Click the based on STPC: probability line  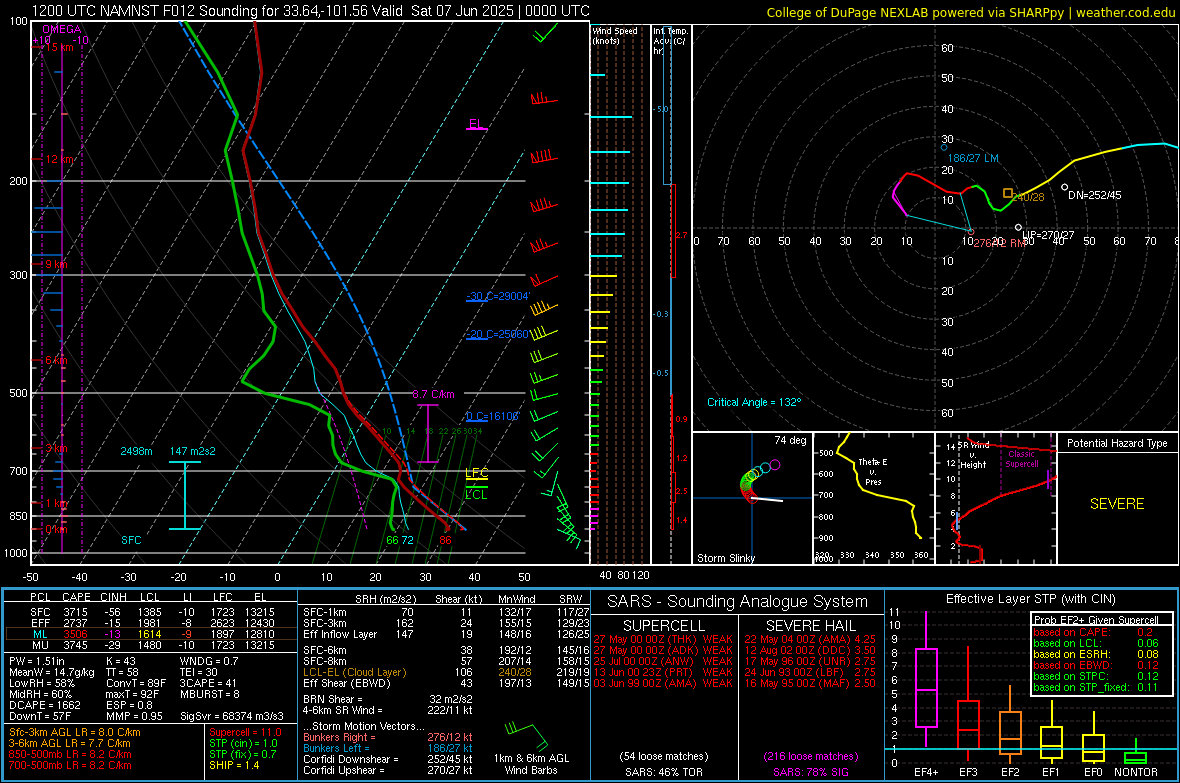click(x=1096, y=676)
